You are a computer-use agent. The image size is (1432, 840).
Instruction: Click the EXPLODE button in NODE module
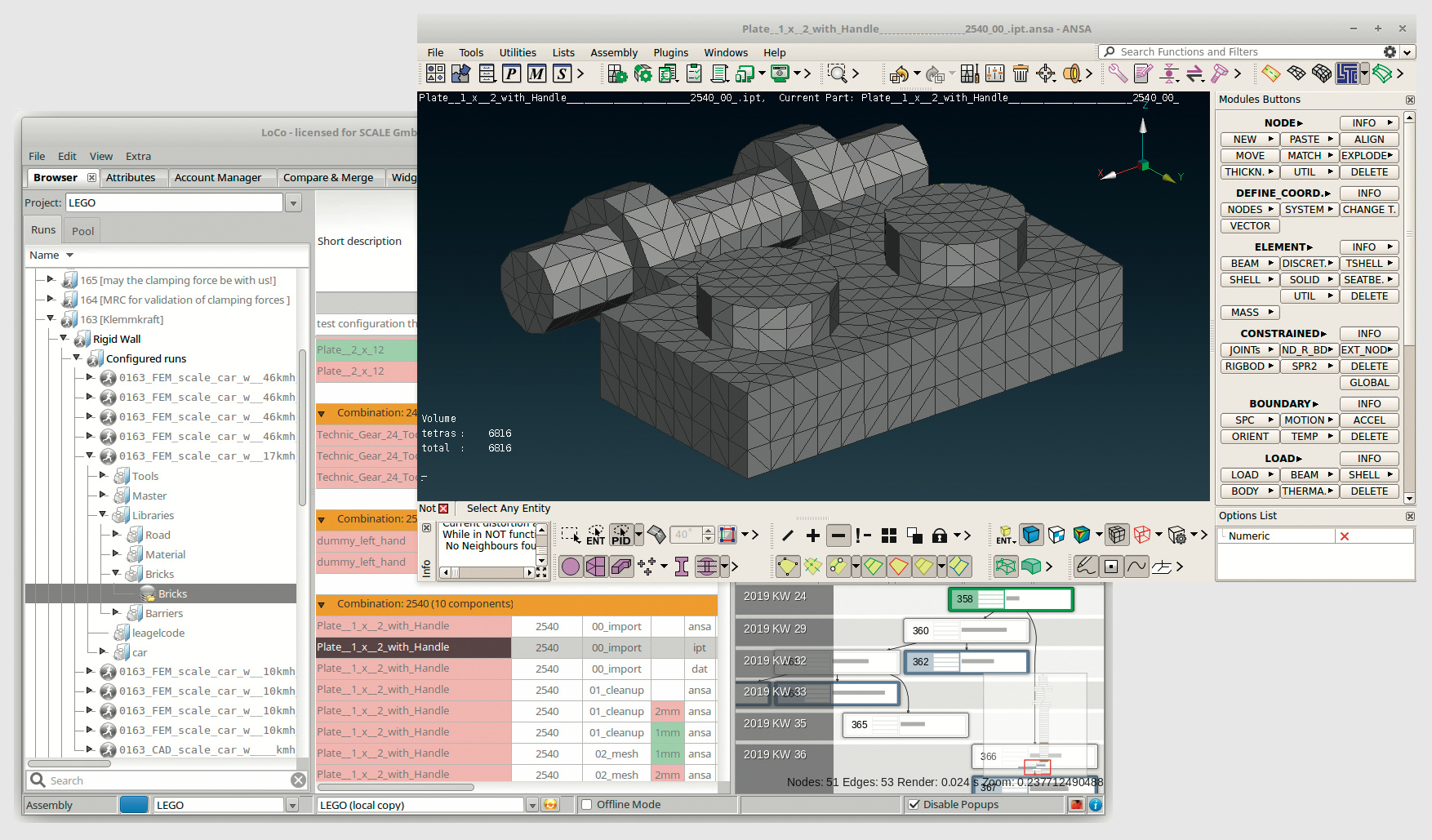tap(1368, 156)
